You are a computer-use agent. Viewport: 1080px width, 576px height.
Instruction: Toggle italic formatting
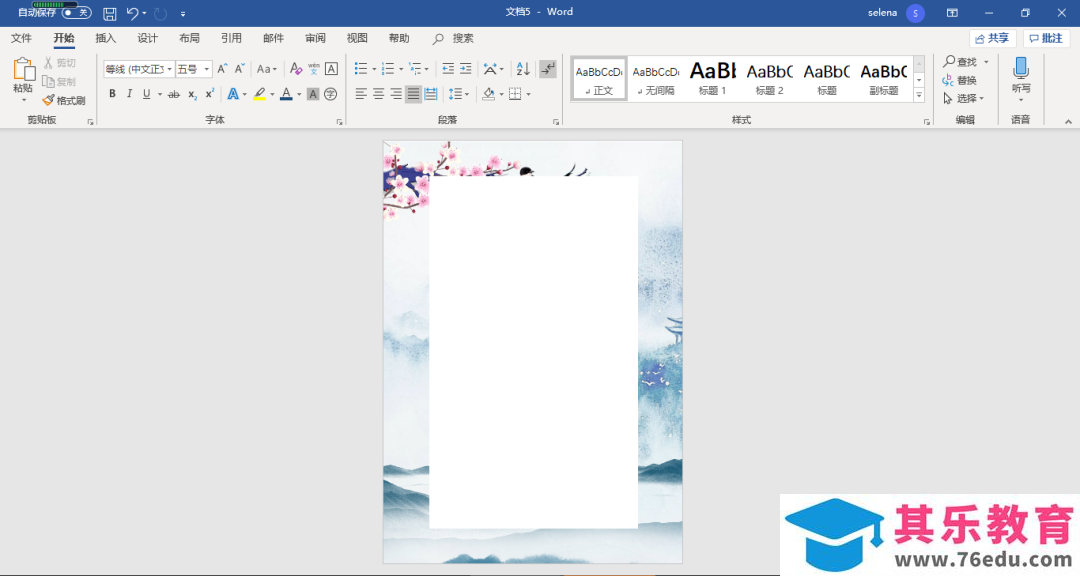click(129, 94)
